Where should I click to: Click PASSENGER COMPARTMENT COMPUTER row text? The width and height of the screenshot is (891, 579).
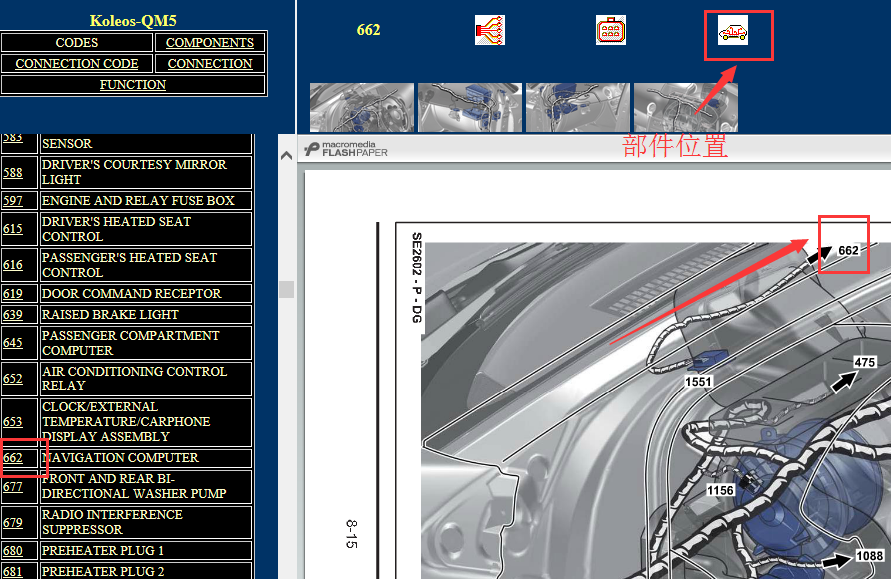pos(131,343)
